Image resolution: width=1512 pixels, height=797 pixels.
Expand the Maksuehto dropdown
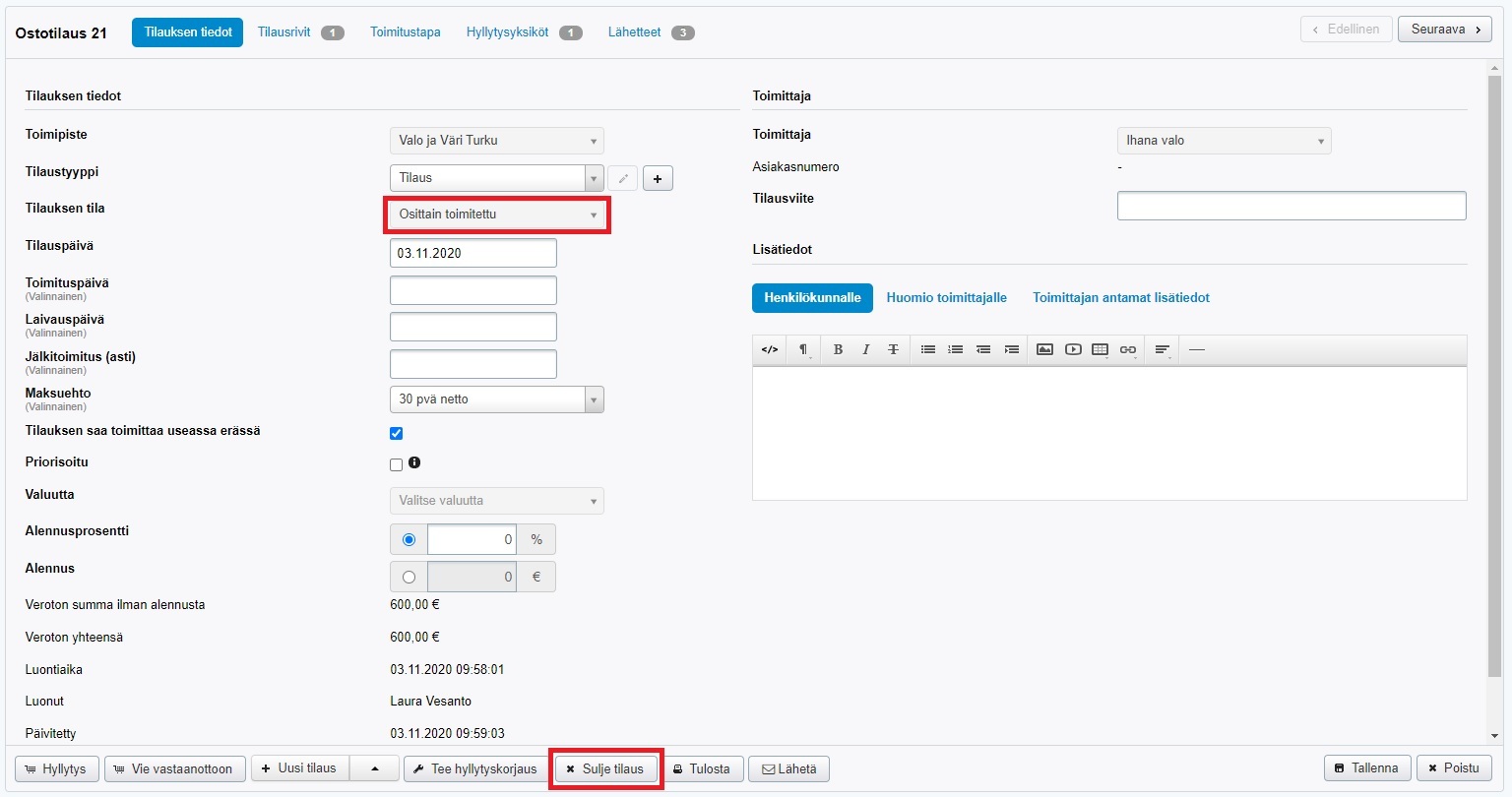click(x=497, y=399)
